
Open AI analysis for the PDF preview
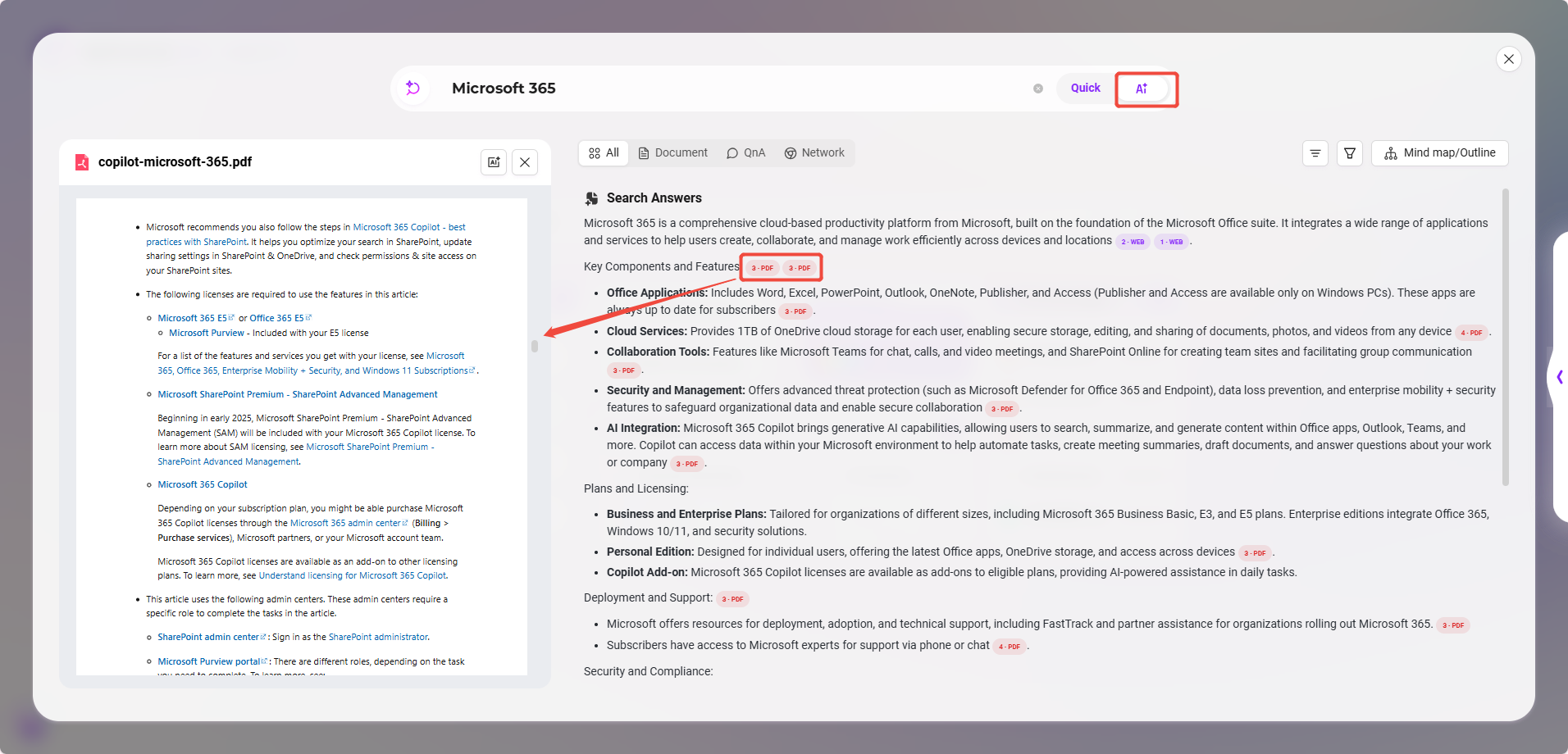pos(494,162)
